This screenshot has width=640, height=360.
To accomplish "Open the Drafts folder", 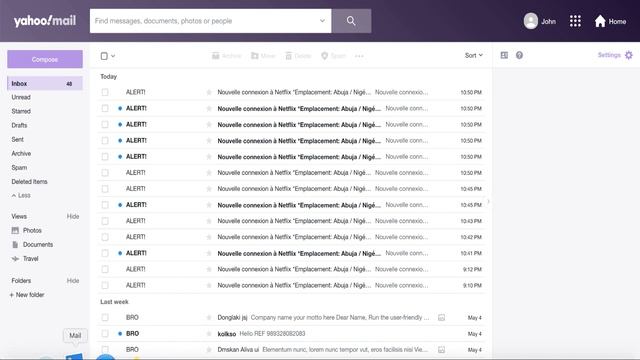I will (19, 125).
